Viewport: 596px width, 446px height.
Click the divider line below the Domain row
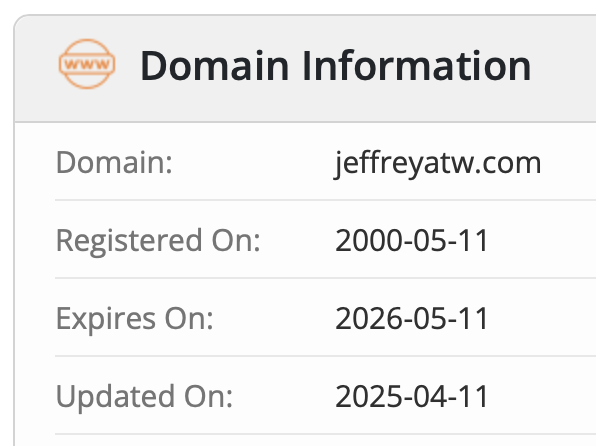click(x=325, y=200)
